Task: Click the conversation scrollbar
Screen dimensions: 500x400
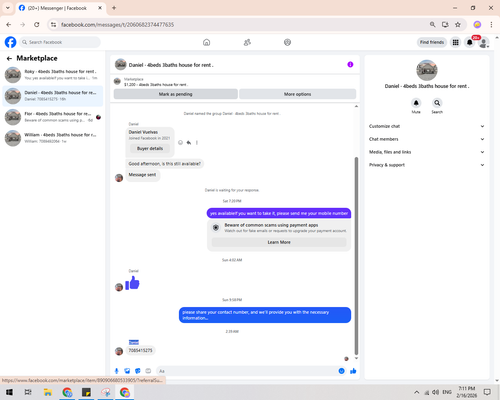Action: 356,256
